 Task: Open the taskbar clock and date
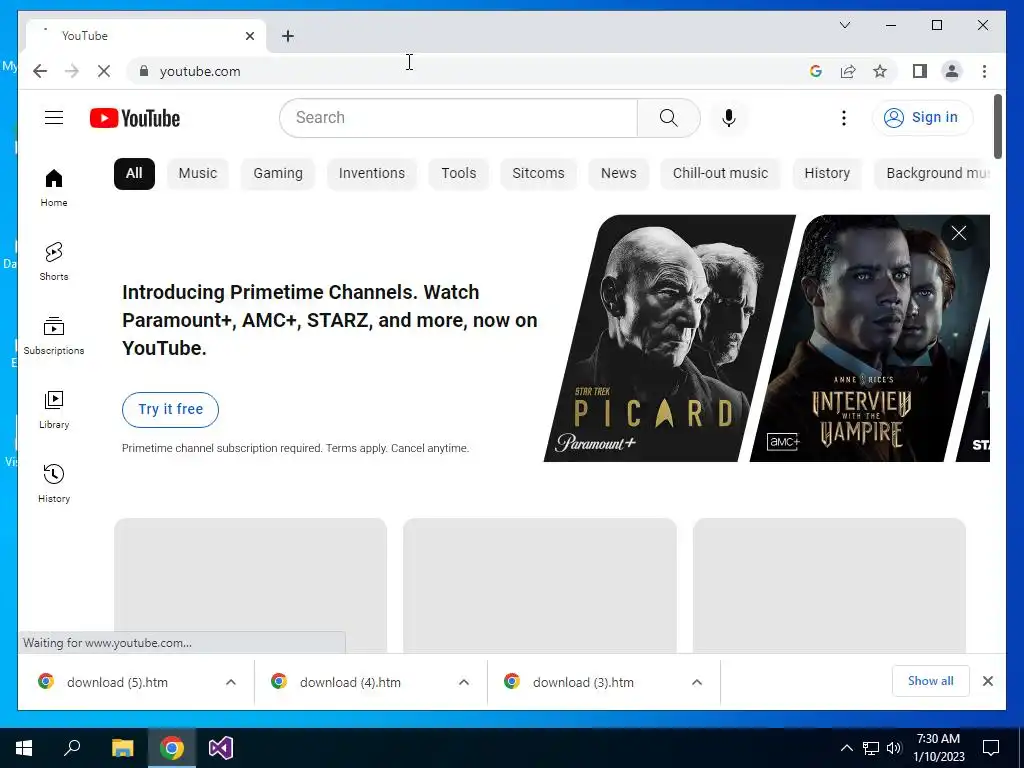[x=939, y=748]
